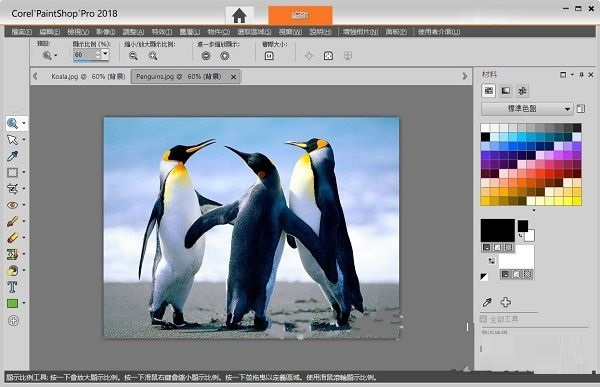Close the Penguins.jpg document tab

[233, 77]
